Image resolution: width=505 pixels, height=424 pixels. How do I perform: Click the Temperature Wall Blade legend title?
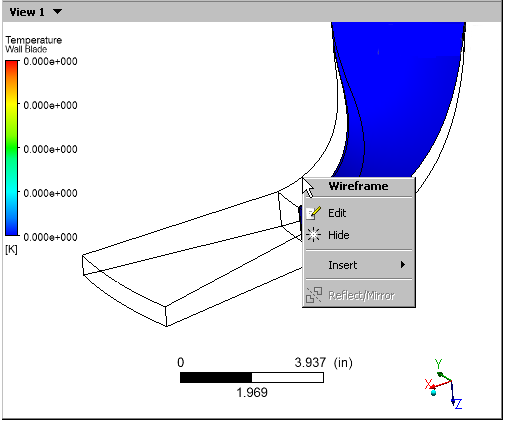pos(33,44)
